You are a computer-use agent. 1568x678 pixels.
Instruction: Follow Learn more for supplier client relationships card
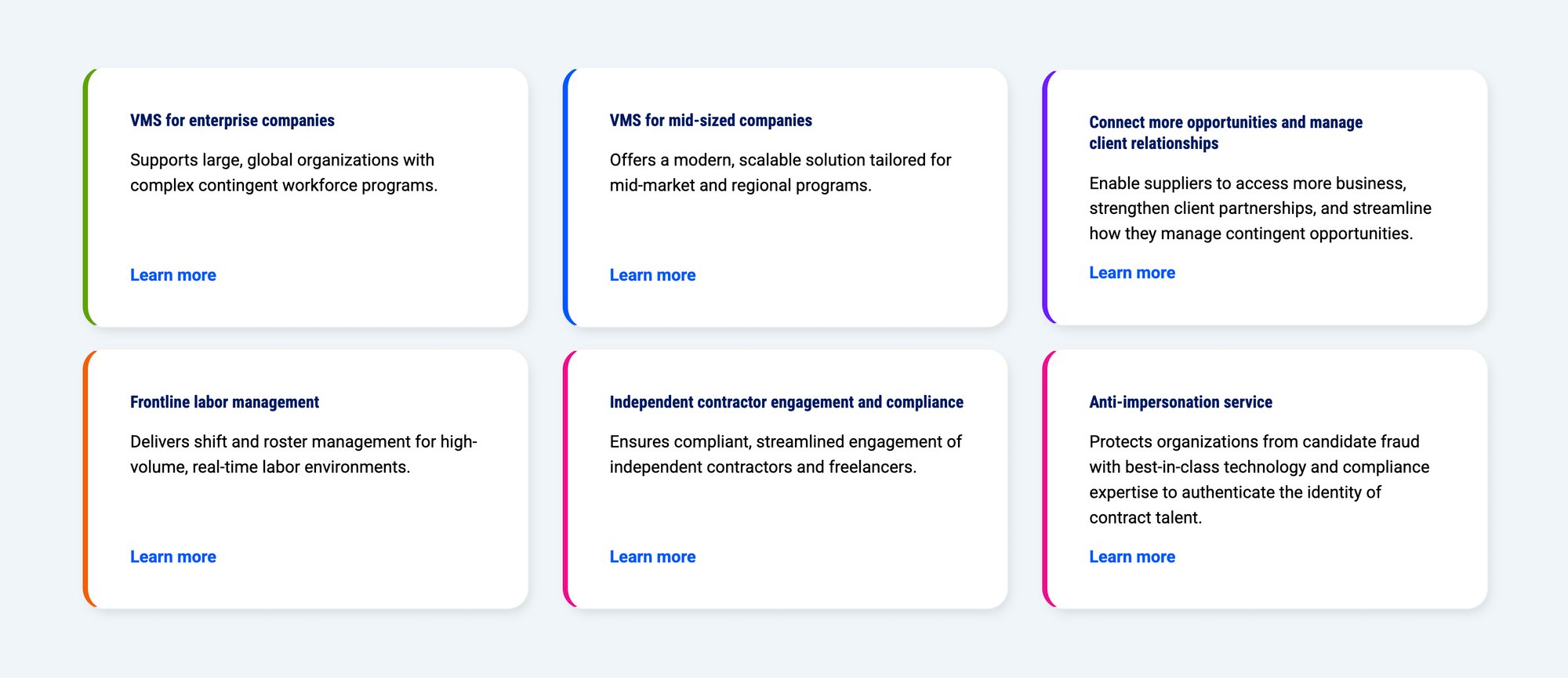point(1131,273)
